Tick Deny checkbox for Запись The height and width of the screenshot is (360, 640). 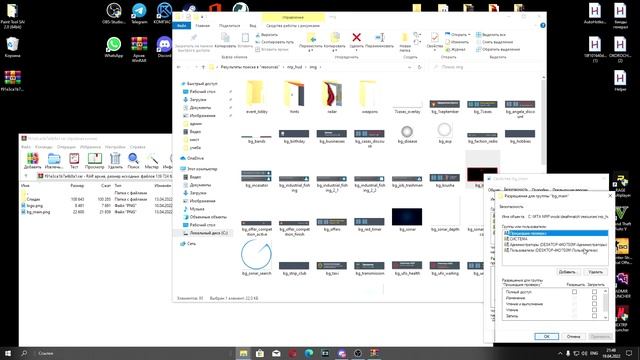pyautogui.click(x=594, y=316)
